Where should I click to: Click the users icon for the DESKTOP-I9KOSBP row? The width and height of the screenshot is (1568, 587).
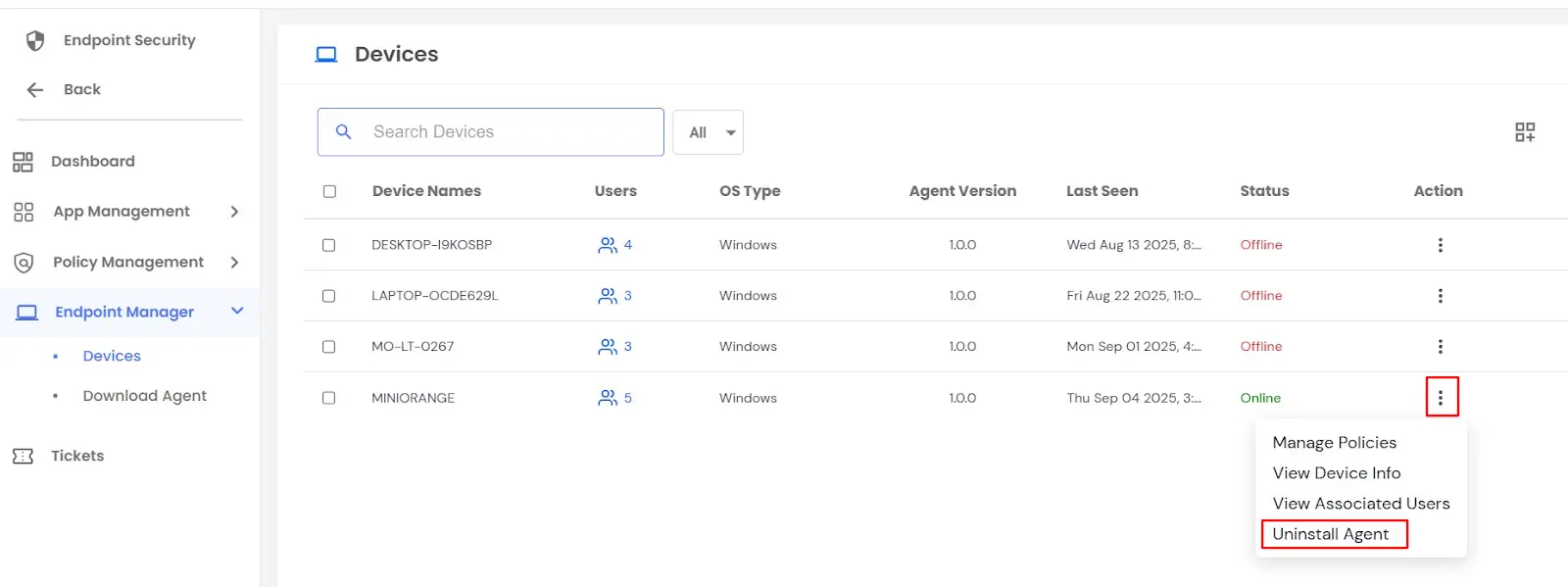tap(608, 245)
